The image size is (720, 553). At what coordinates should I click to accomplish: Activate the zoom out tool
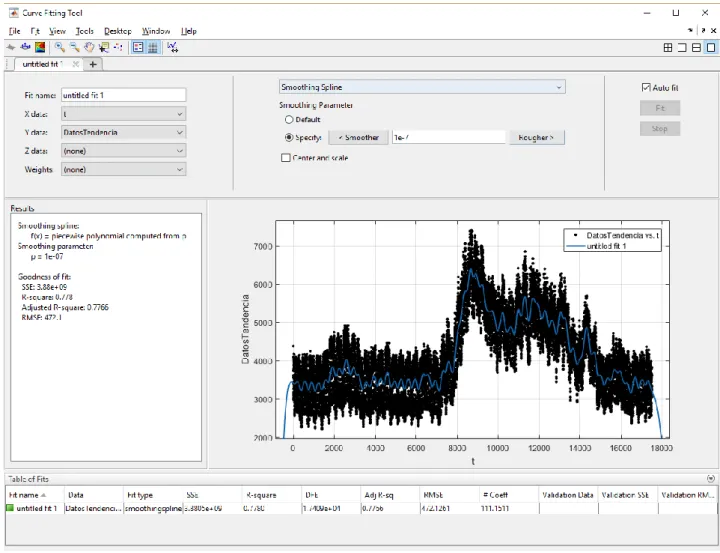[74, 47]
